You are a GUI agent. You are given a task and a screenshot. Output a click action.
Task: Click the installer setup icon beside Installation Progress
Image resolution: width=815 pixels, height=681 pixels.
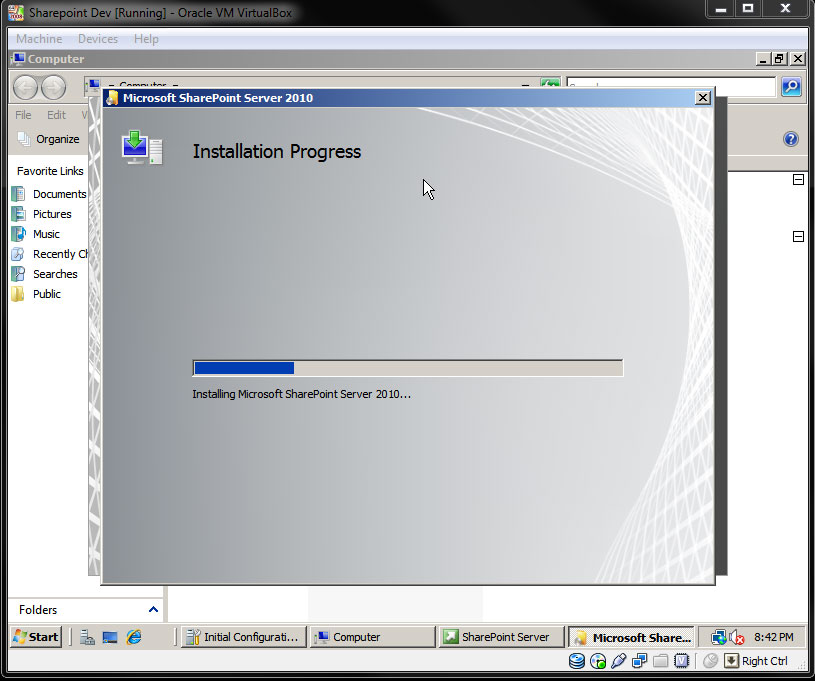click(142, 148)
